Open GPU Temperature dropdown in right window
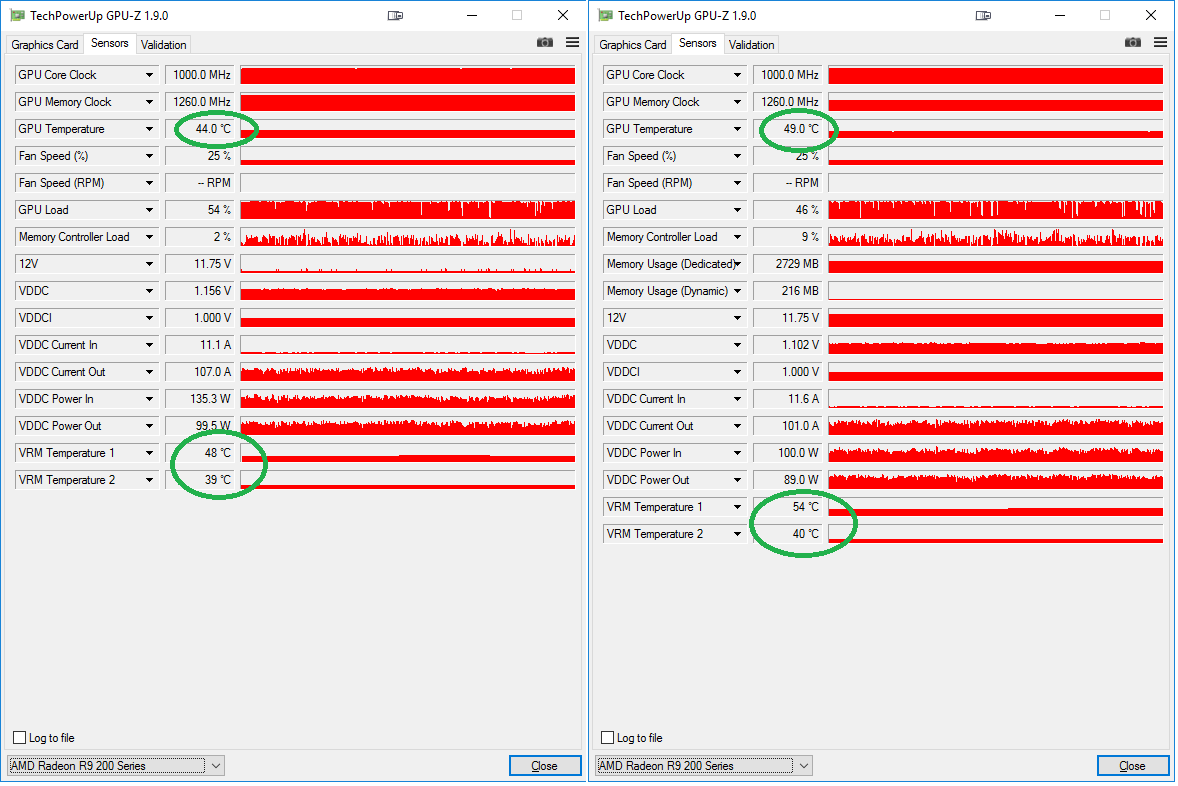1178x786 pixels. tap(738, 129)
